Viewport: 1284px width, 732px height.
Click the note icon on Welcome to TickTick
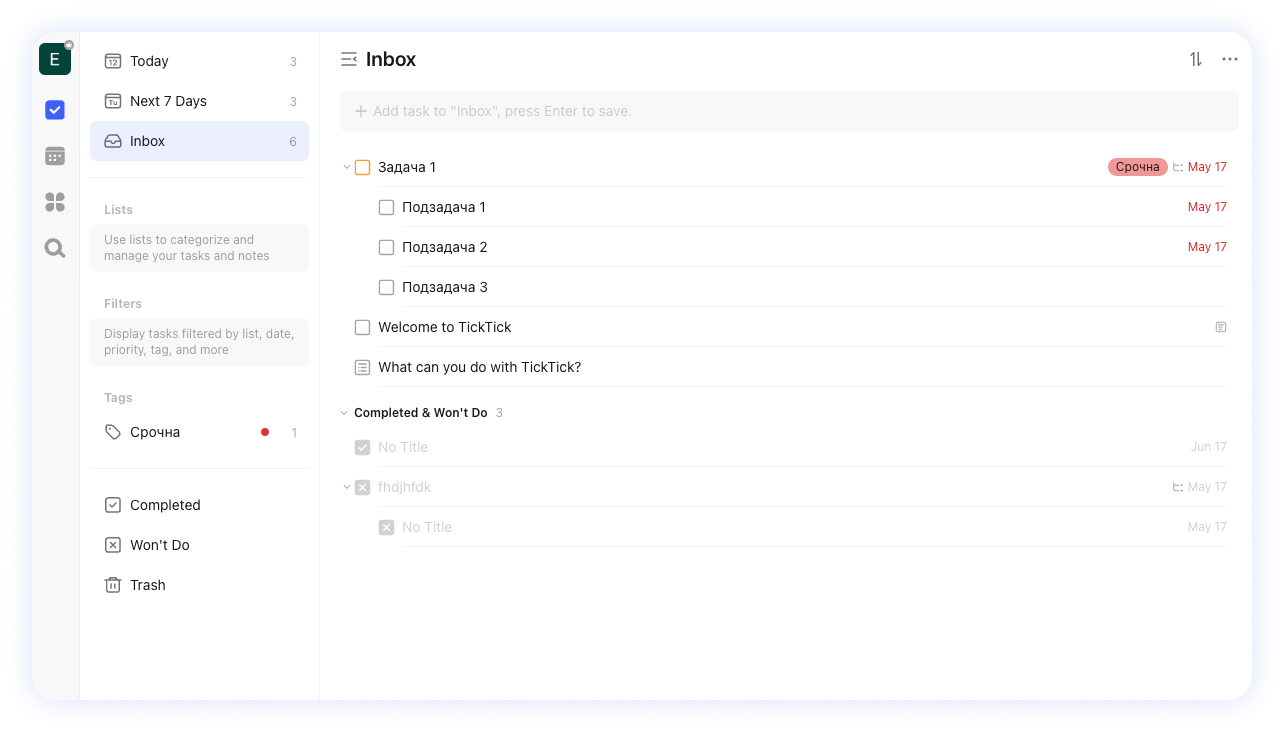[1220, 327]
